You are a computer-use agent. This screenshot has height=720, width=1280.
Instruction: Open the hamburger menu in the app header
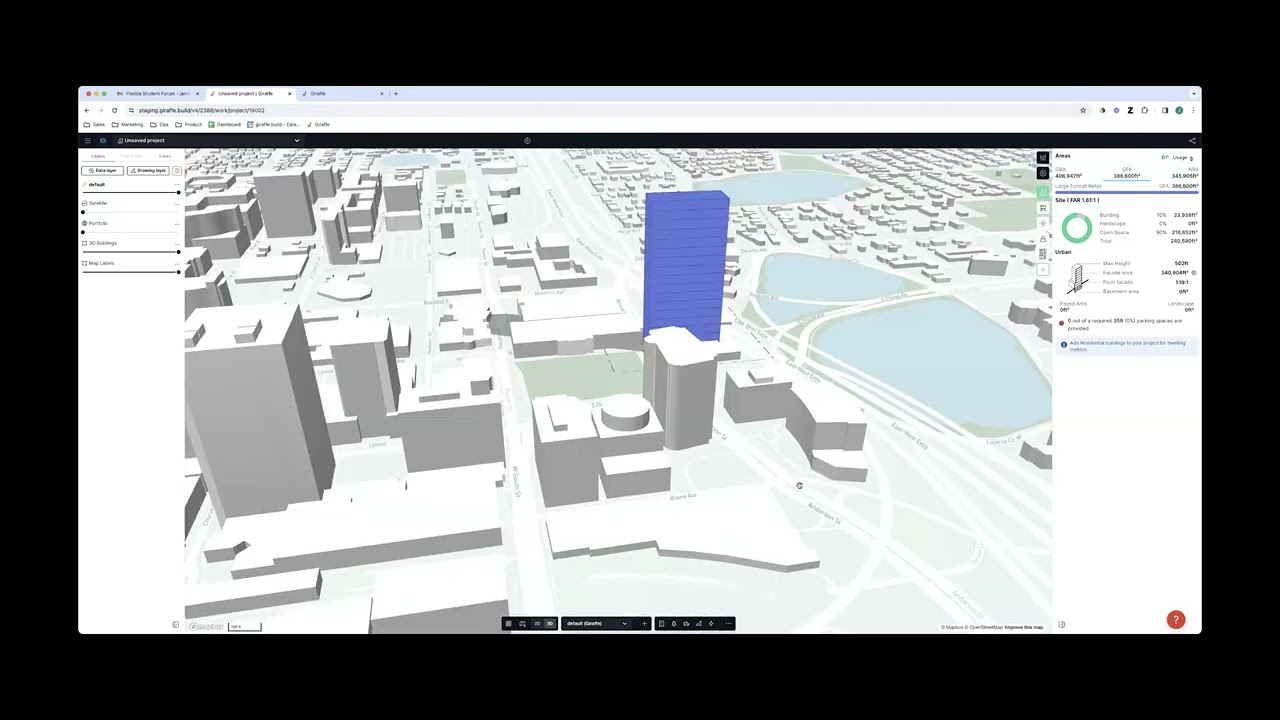[x=88, y=140]
